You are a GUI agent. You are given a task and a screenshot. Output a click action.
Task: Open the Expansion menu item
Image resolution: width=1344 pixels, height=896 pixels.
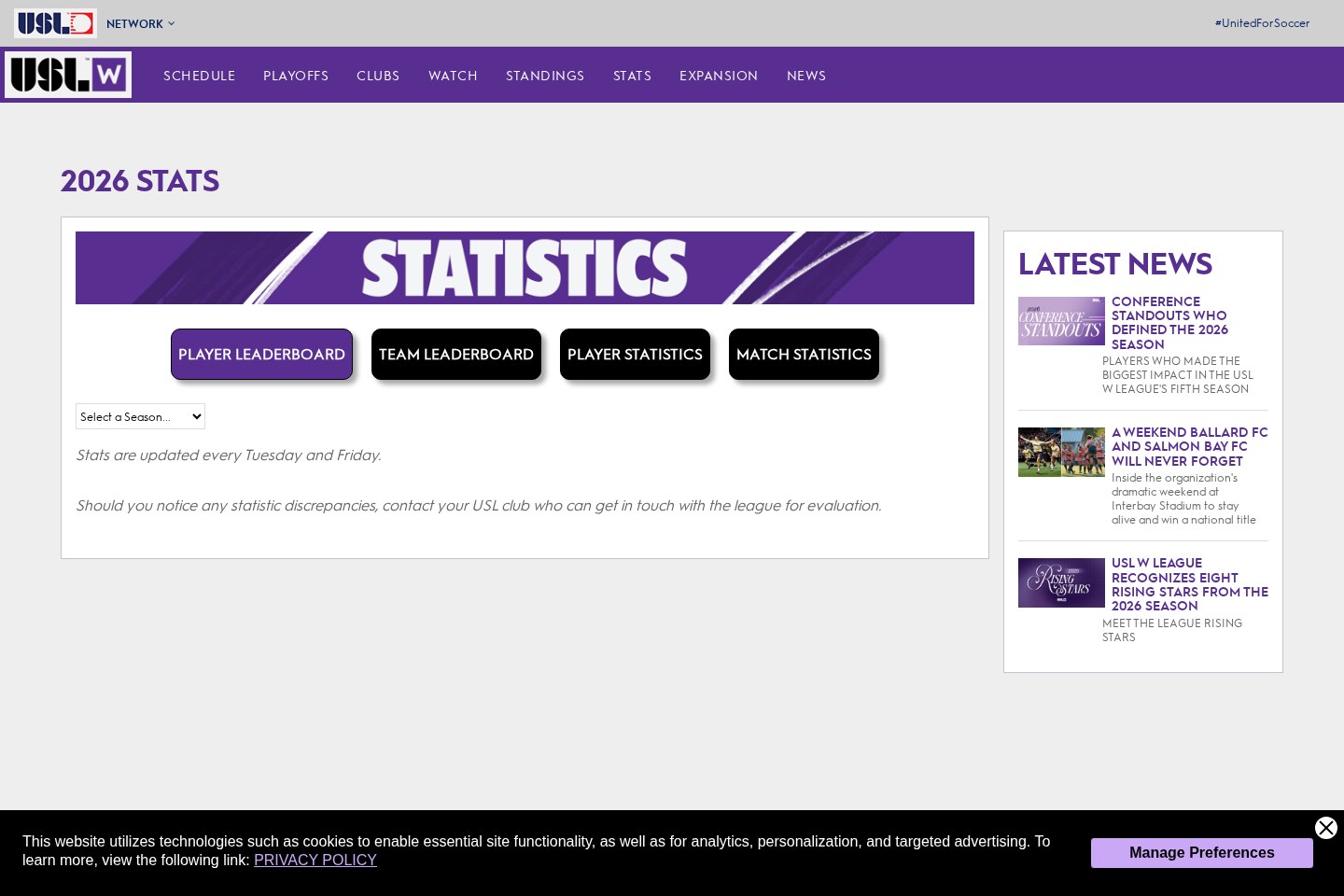719,76
